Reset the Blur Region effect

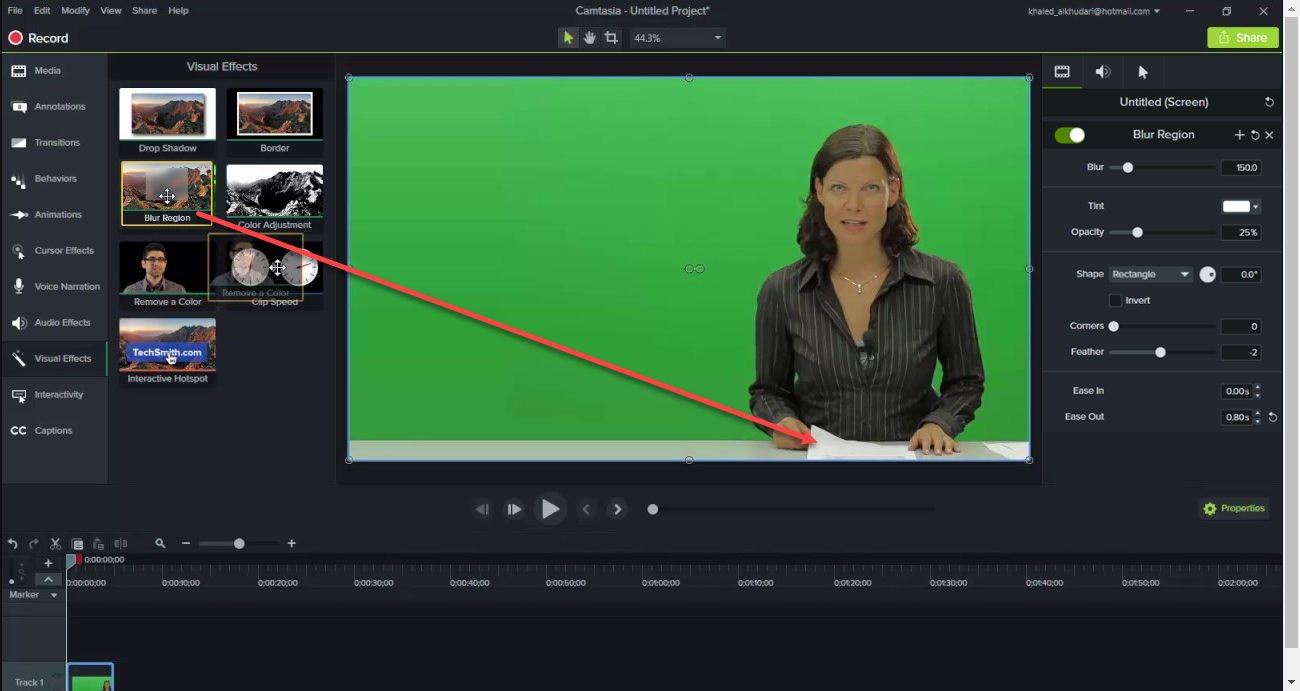(x=1255, y=135)
